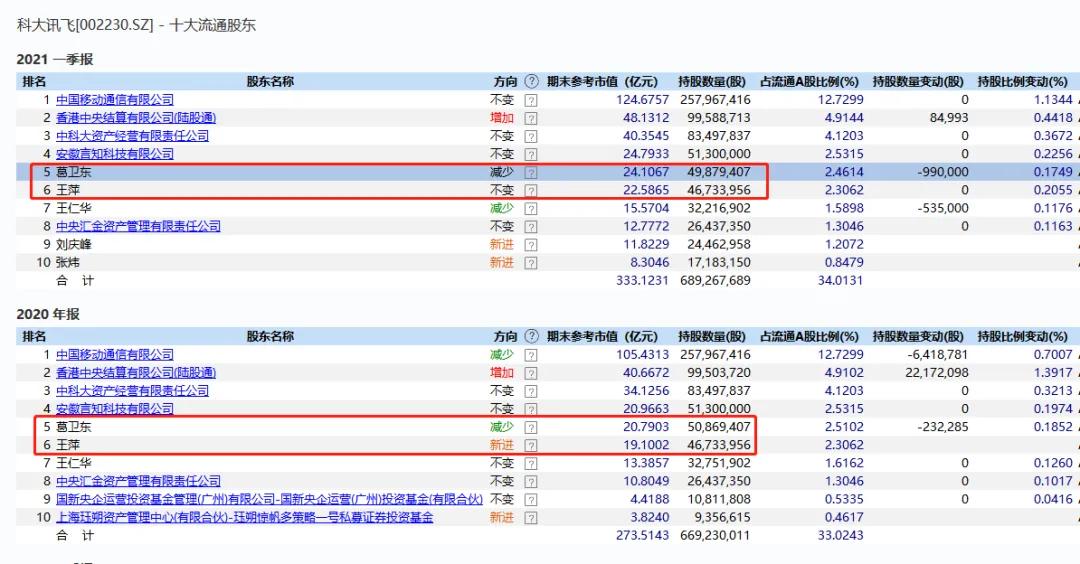Open the 上海珏朔资产管理中心 private fund link
Viewport: 1080px width, 564px height.
(244, 518)
